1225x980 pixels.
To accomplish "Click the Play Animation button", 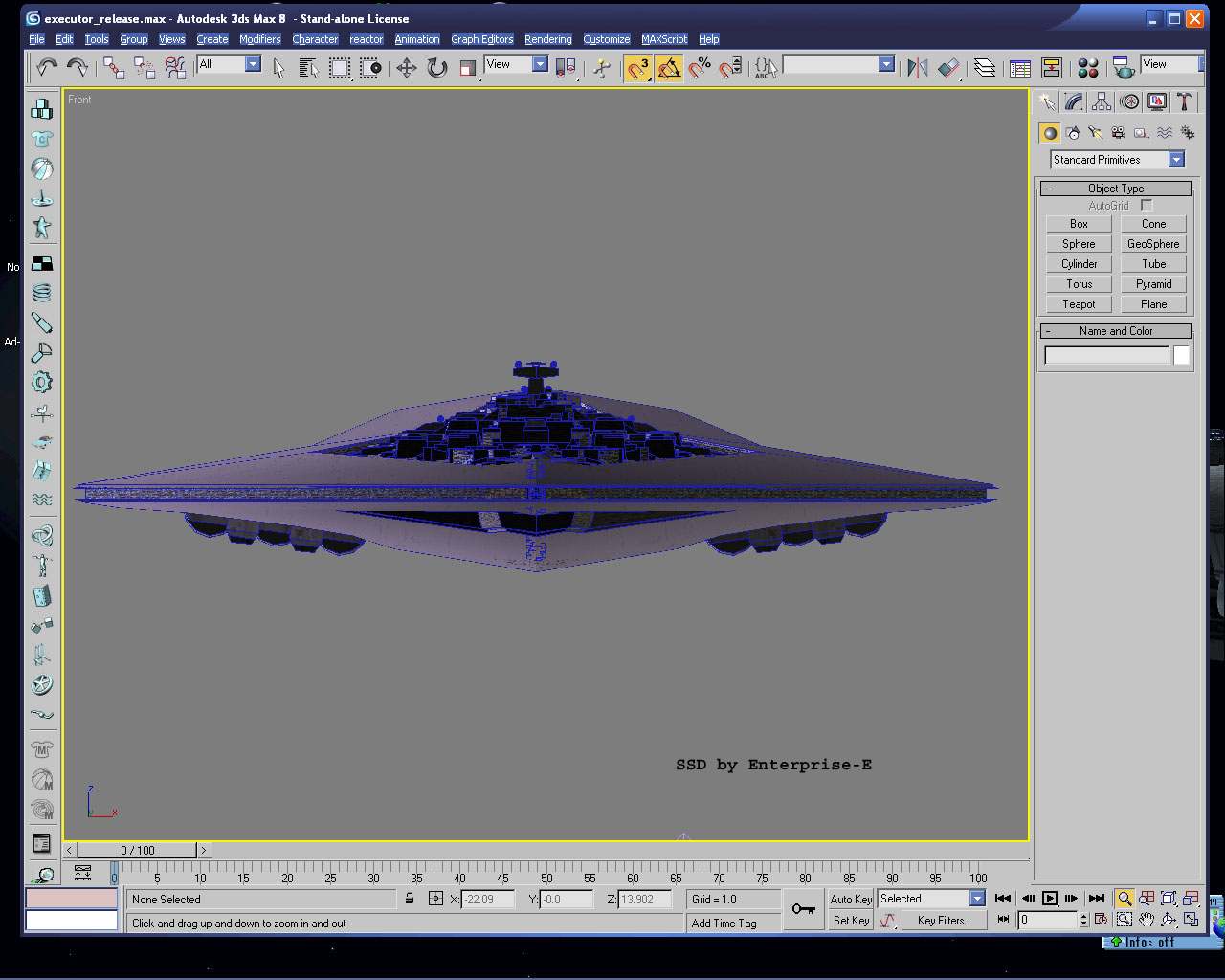I will (1050, 899).
